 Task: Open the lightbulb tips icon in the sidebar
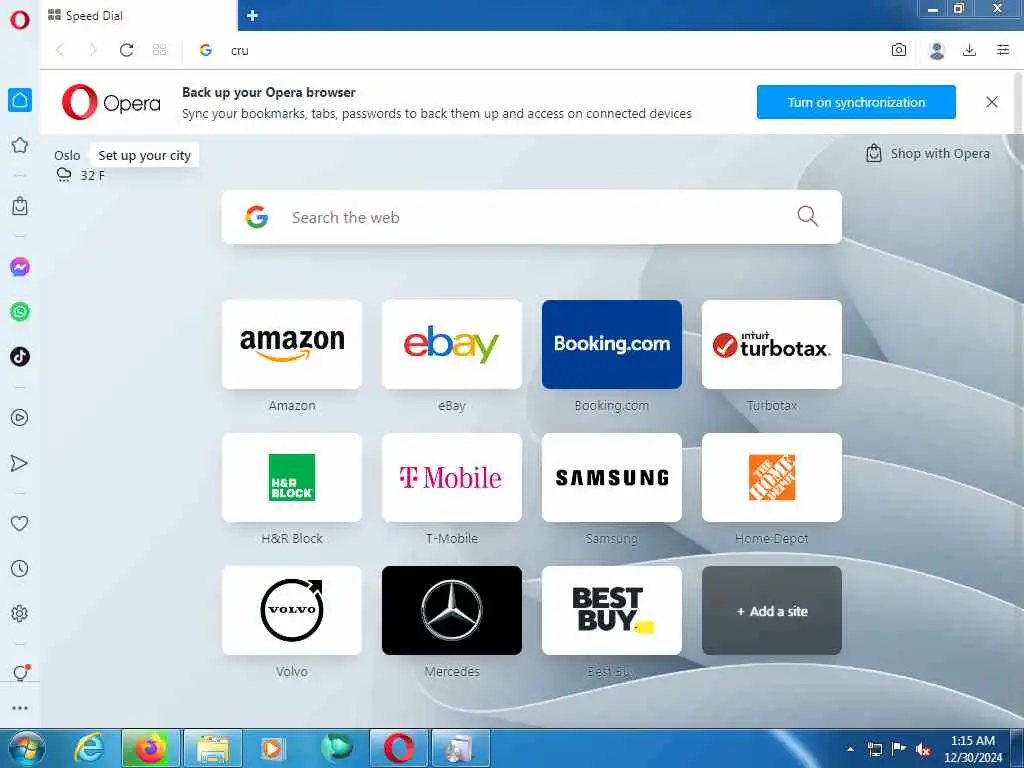21,672
